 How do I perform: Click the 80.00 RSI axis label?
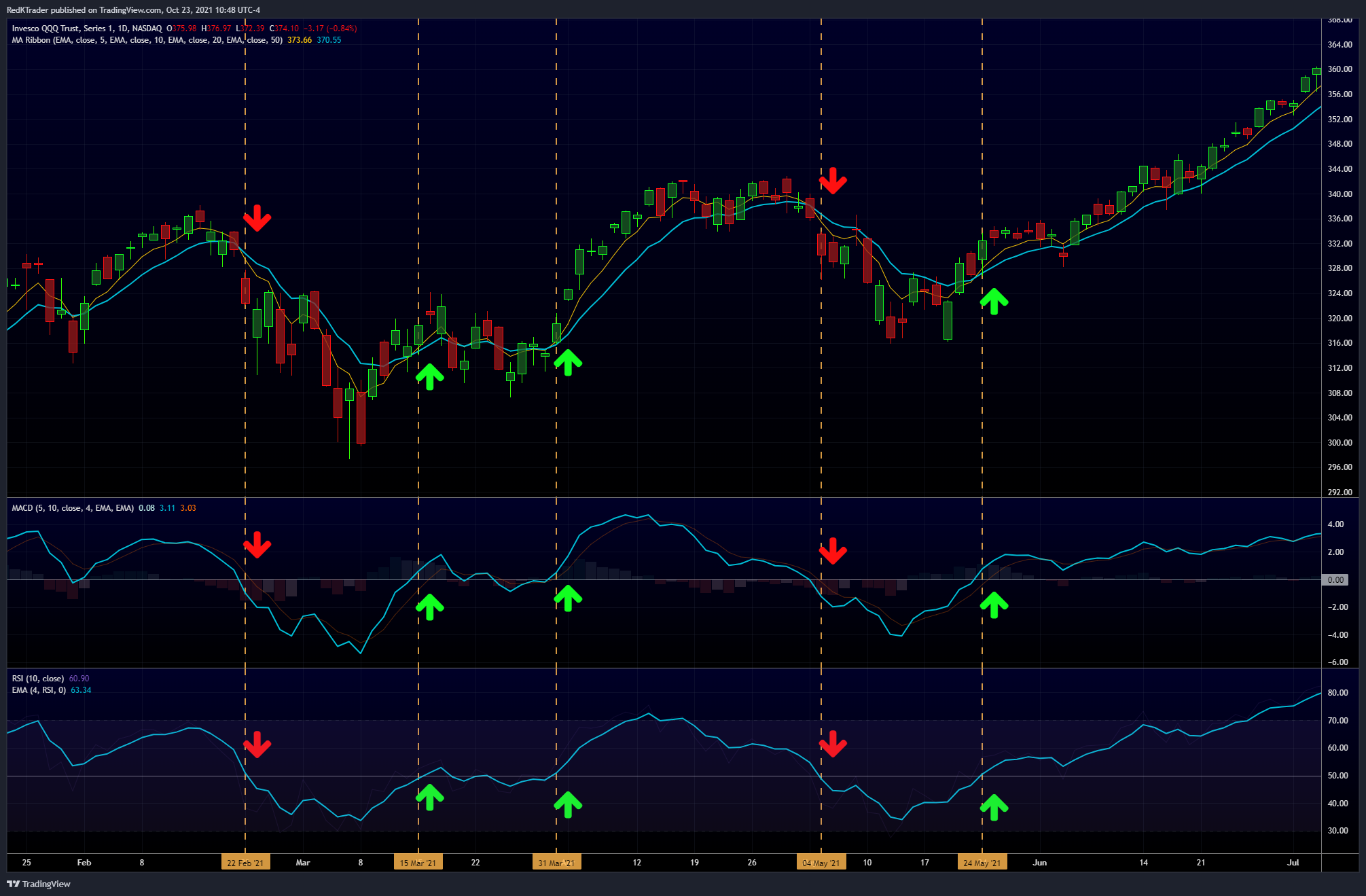[1337, 693]
